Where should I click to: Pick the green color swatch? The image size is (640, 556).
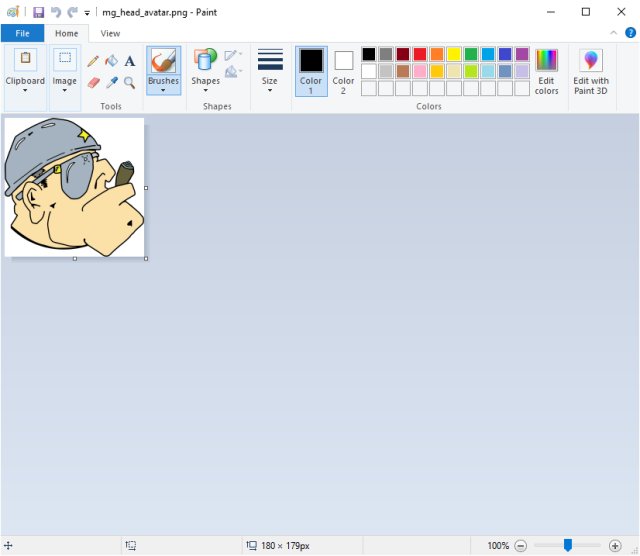[x=471, y=54]
